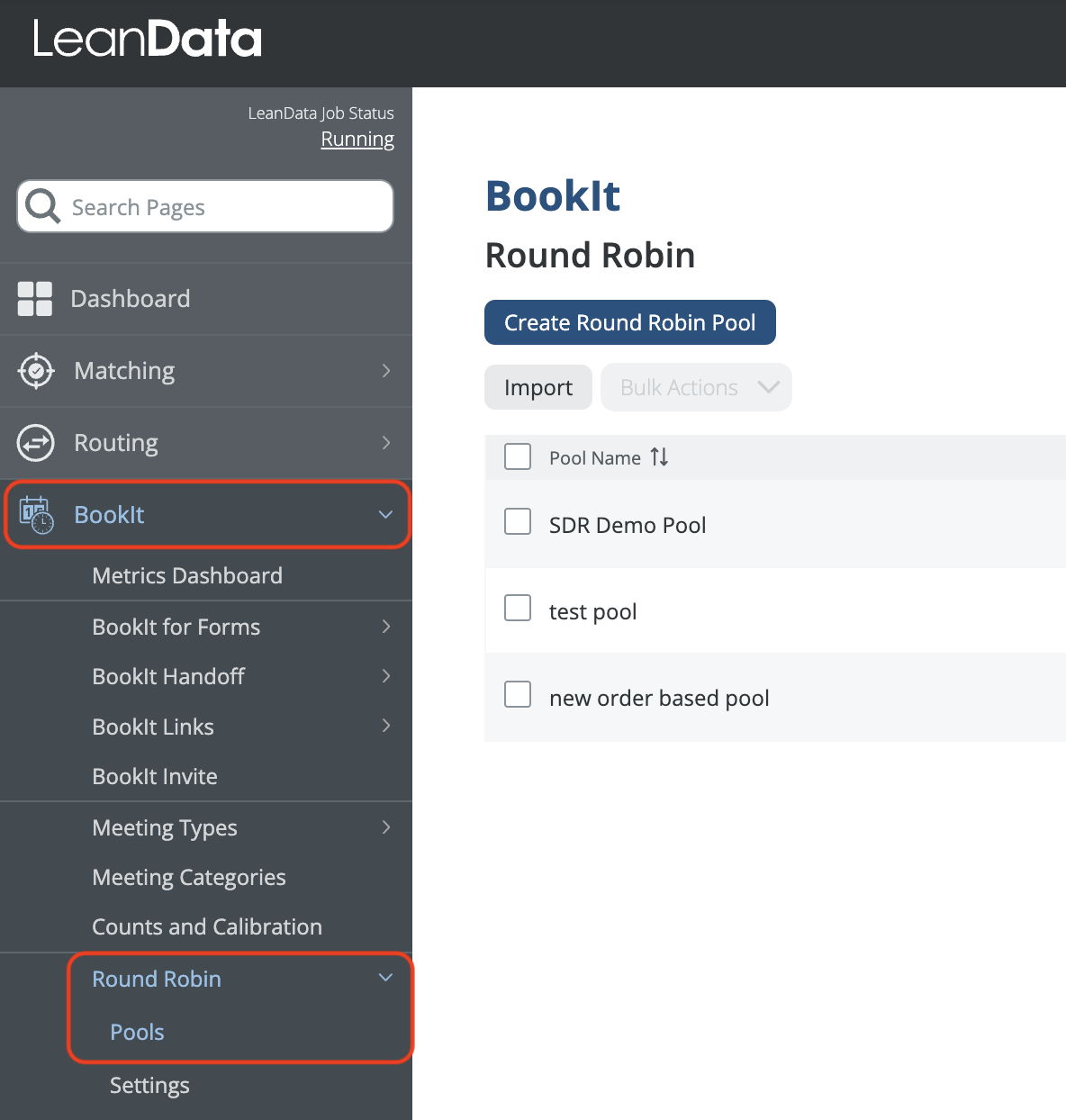Open Dashboard in the sidebar
This screenshot has width=1066, height=1120.
131,299
